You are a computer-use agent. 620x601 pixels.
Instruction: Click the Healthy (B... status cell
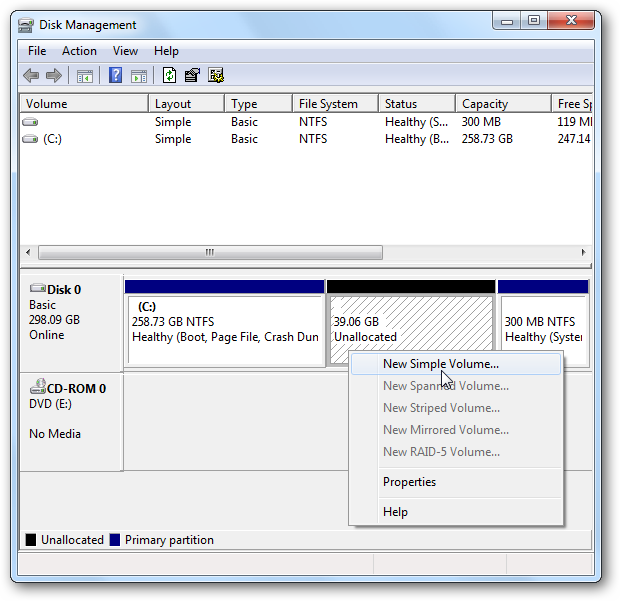coord(417,139)
